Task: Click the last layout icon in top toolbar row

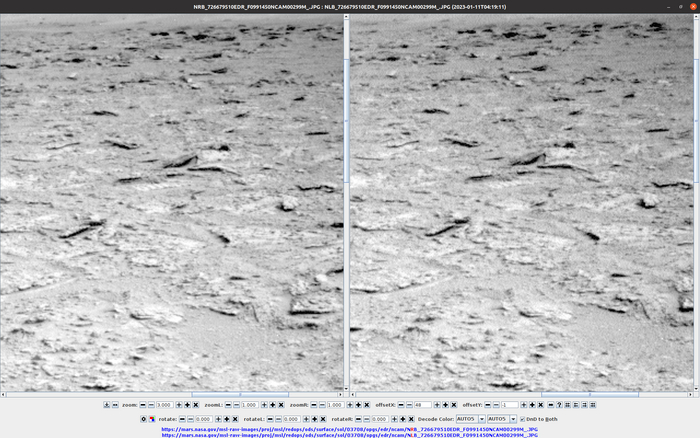Action: (593, 405)
